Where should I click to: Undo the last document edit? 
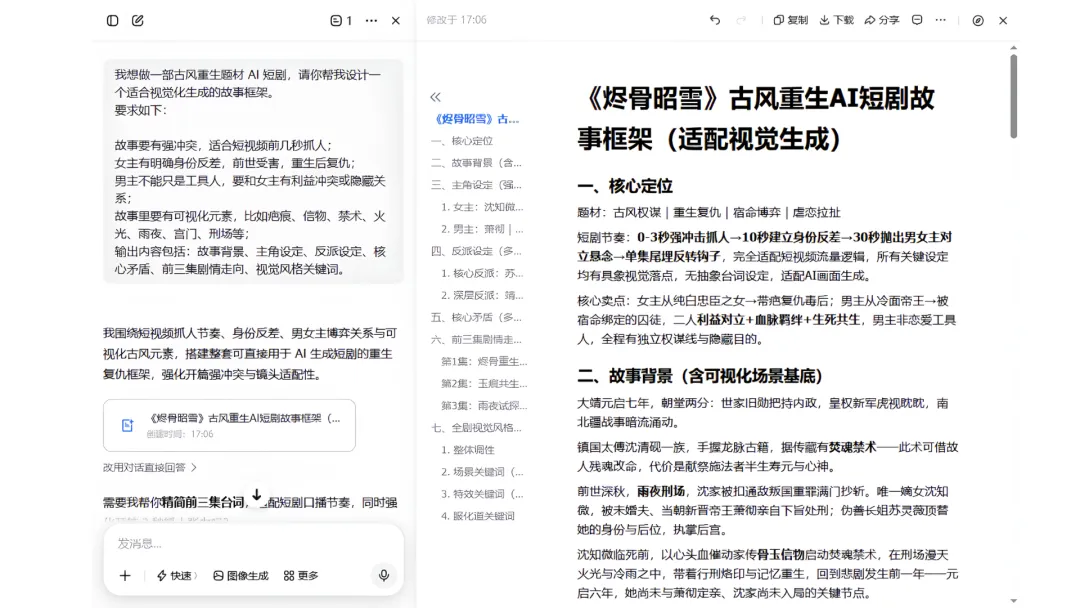click(715, 20)
